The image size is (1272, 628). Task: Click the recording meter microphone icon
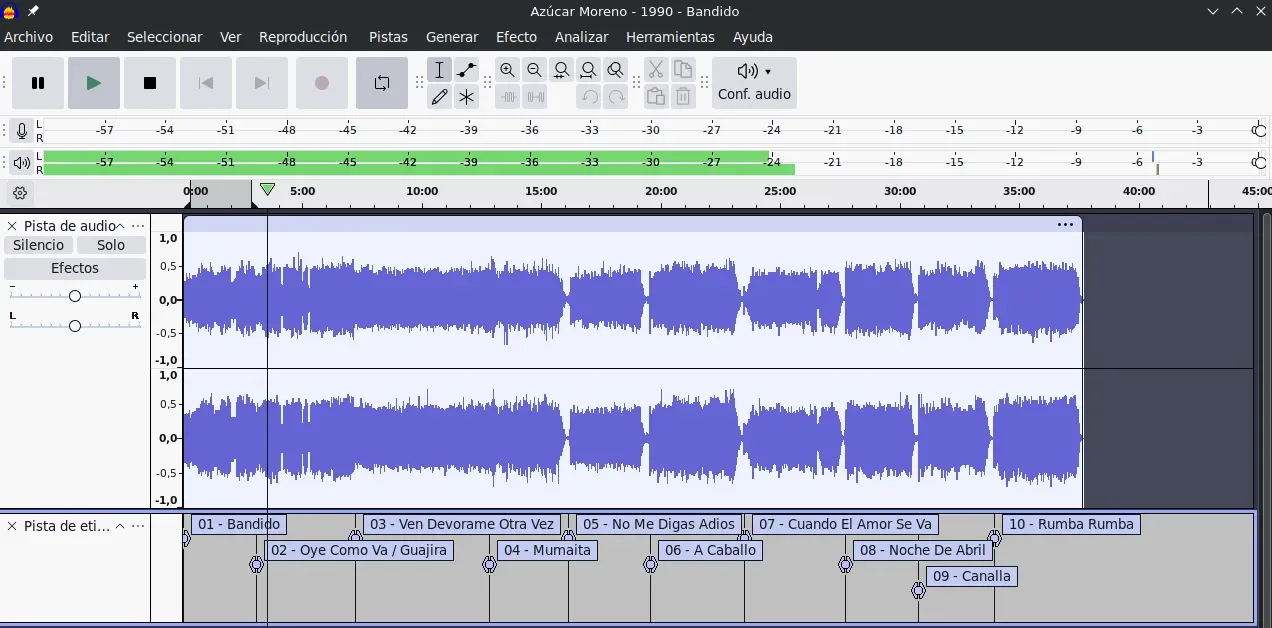[x=22, y=131]
